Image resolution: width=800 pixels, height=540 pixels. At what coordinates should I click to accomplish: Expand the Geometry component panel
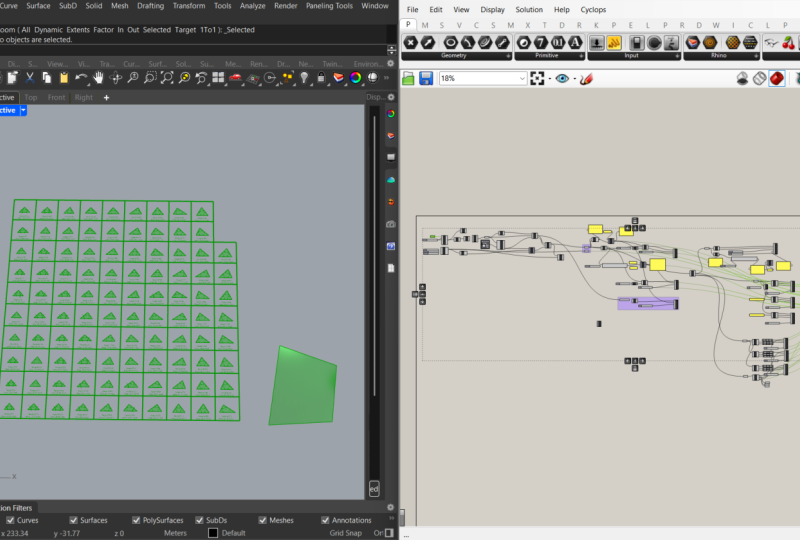[508, 56]
